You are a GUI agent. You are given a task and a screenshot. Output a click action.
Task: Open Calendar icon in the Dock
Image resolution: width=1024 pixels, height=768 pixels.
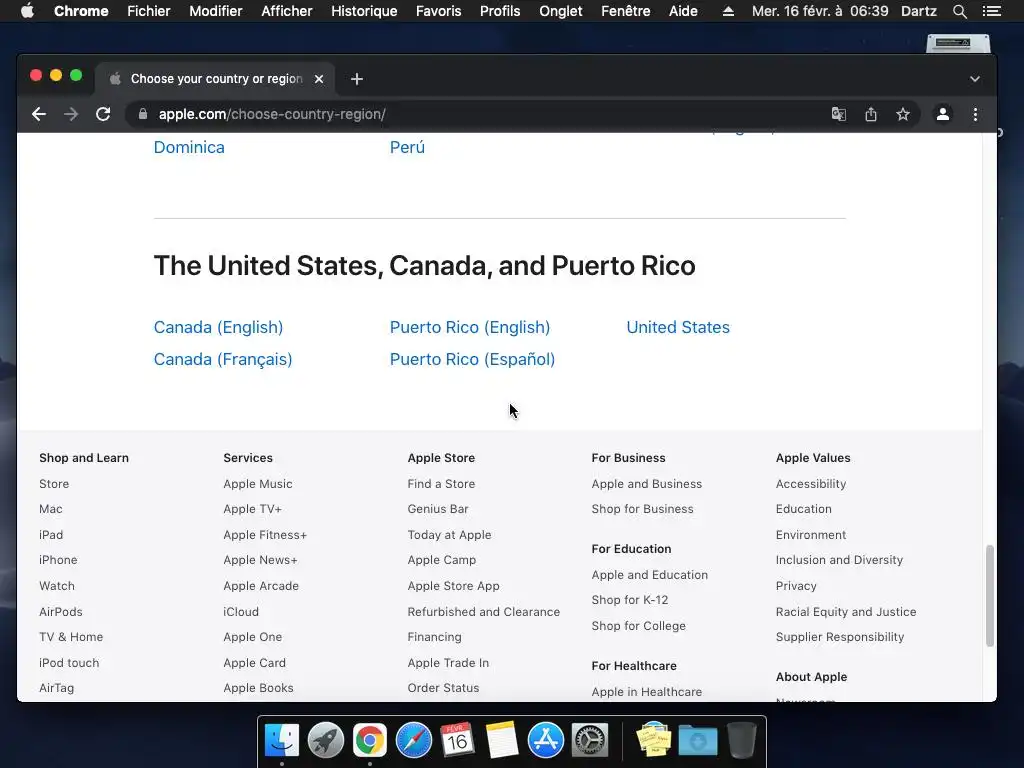pos(457,741)
